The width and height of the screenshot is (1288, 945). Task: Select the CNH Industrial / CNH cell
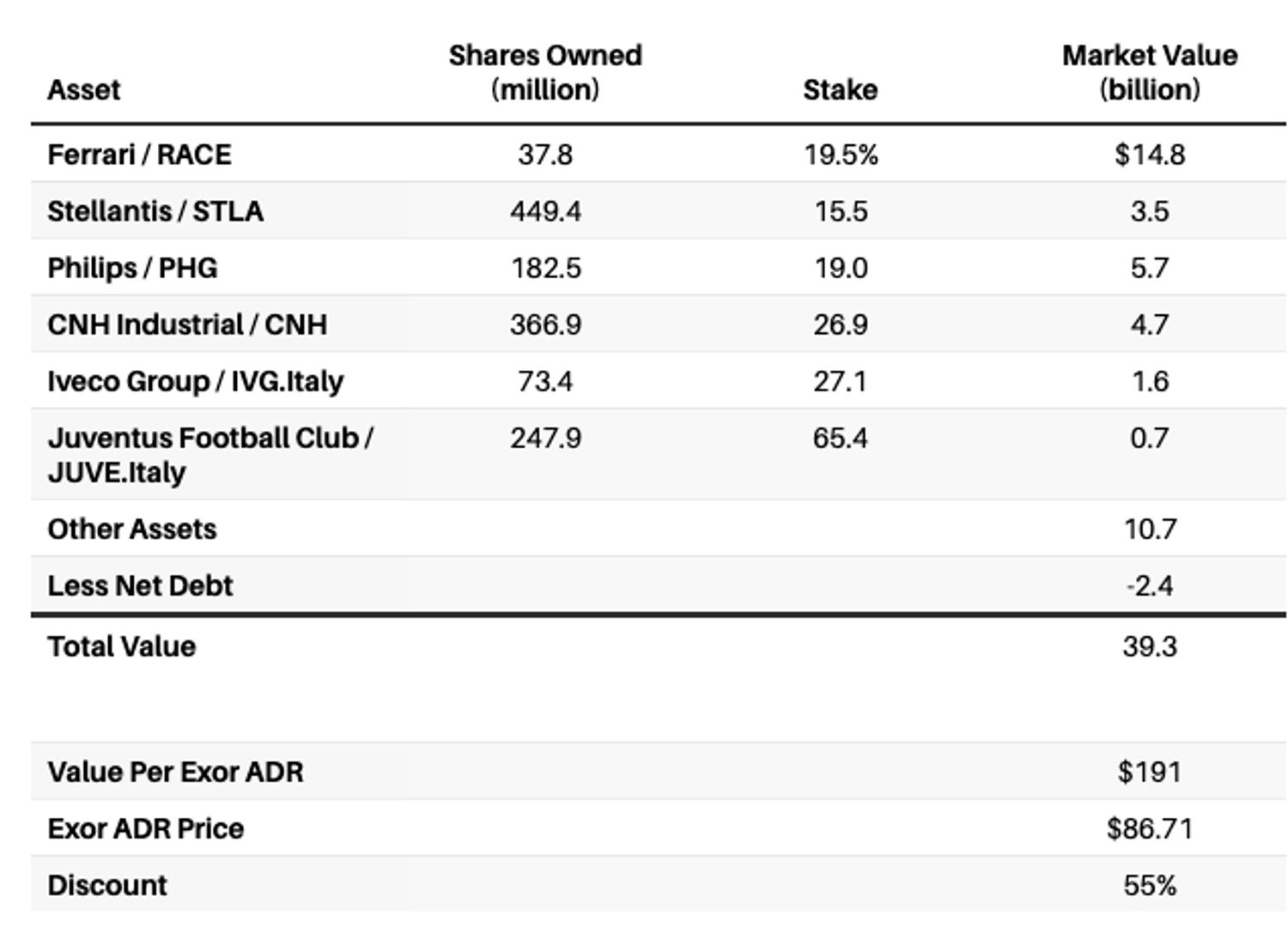187,324
